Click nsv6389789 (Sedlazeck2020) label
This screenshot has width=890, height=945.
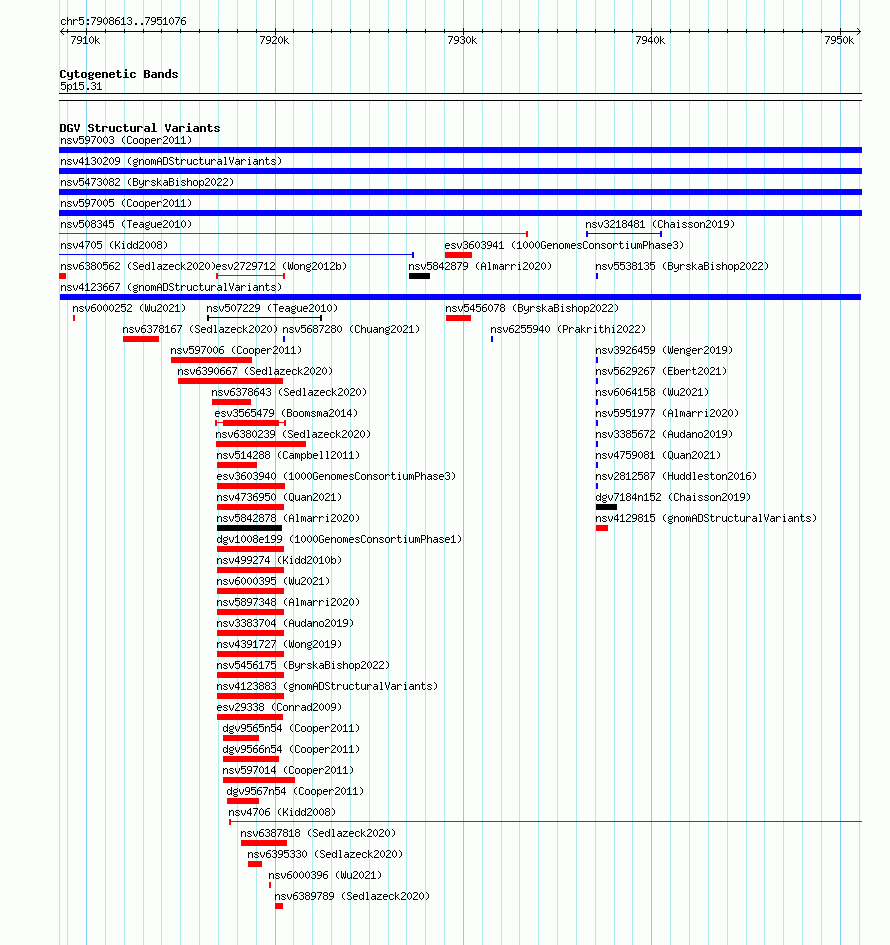pos(353,897)
